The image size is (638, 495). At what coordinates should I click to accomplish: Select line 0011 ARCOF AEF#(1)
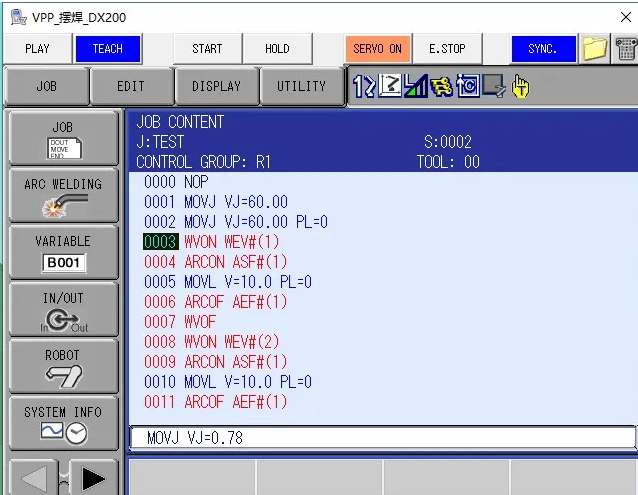pyautogui.click(x=215, y=402)
